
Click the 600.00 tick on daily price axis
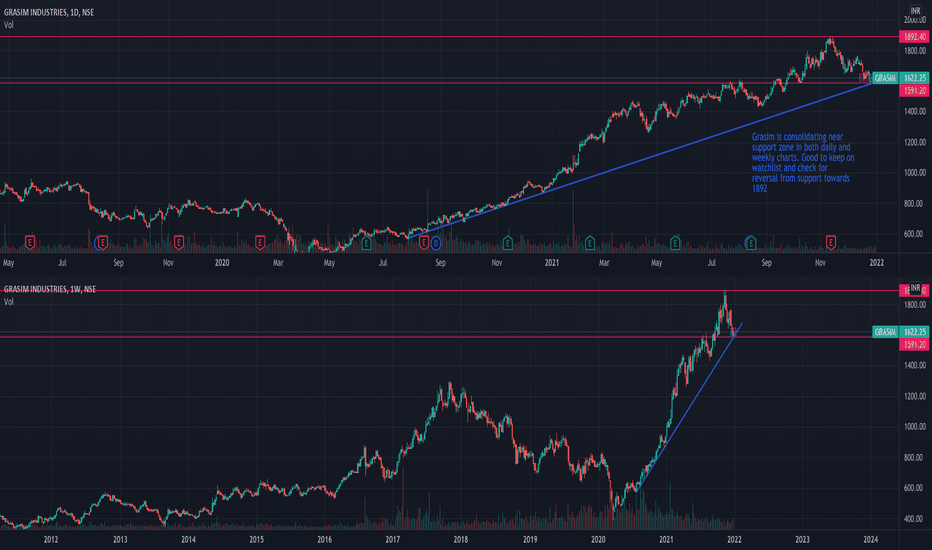click(x=914, y=234)
